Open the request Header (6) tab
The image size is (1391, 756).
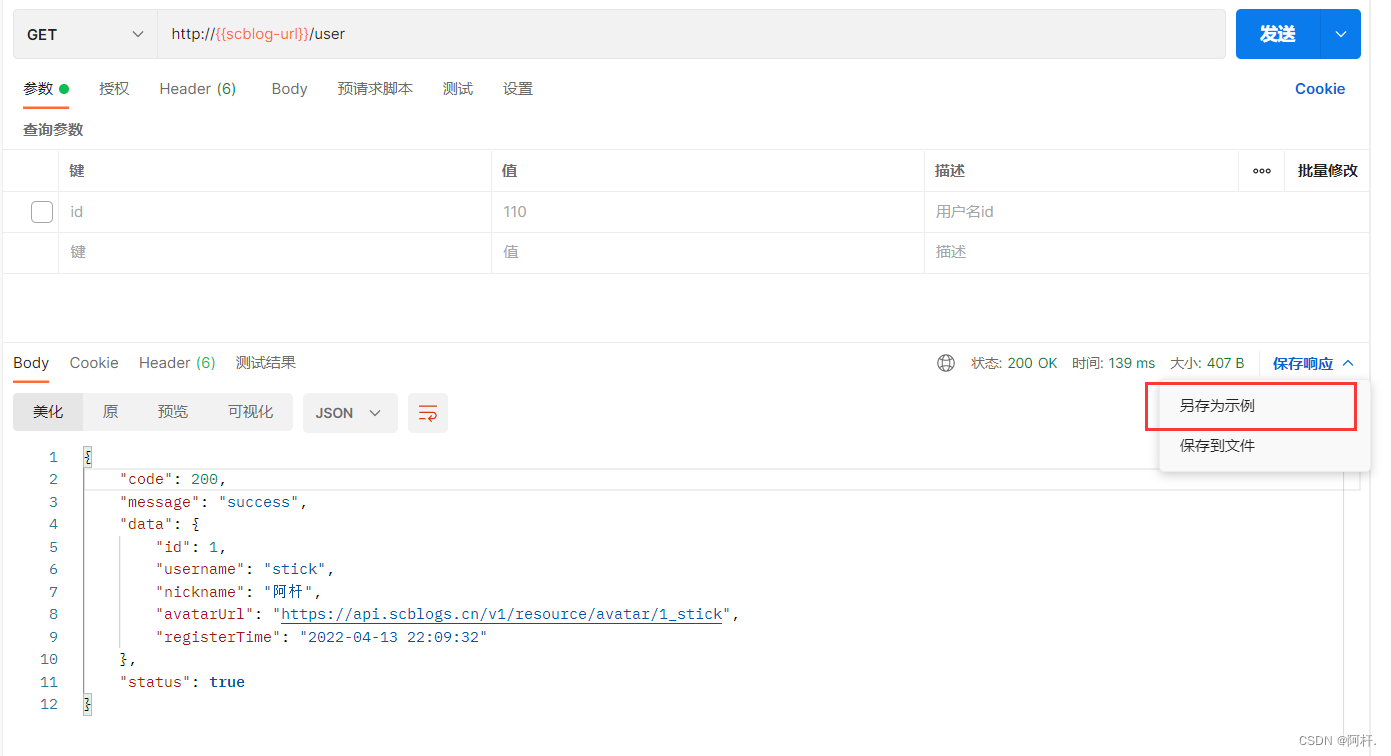coord(198,89)
